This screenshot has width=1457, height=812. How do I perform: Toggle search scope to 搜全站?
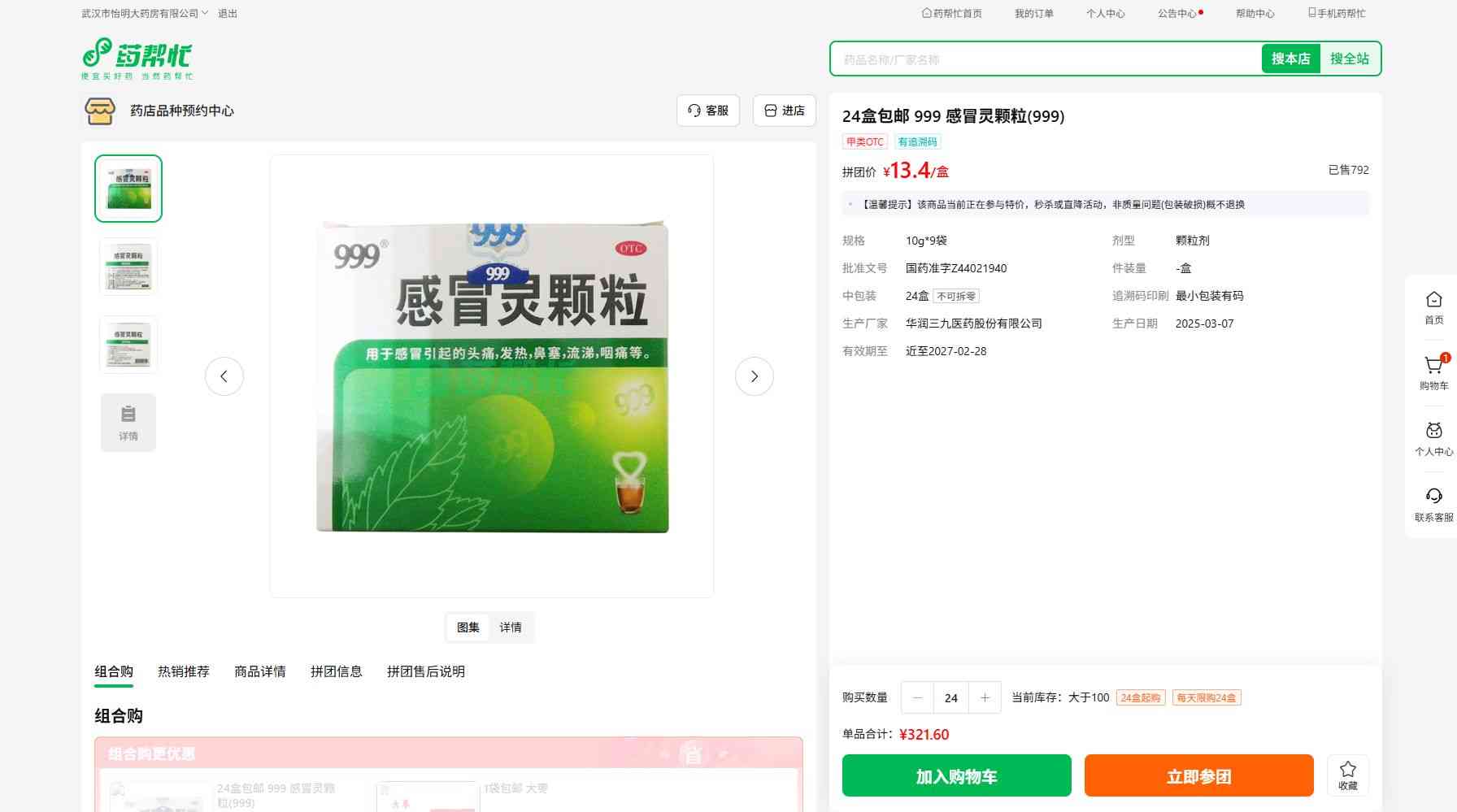click(x=1349, y=59)
